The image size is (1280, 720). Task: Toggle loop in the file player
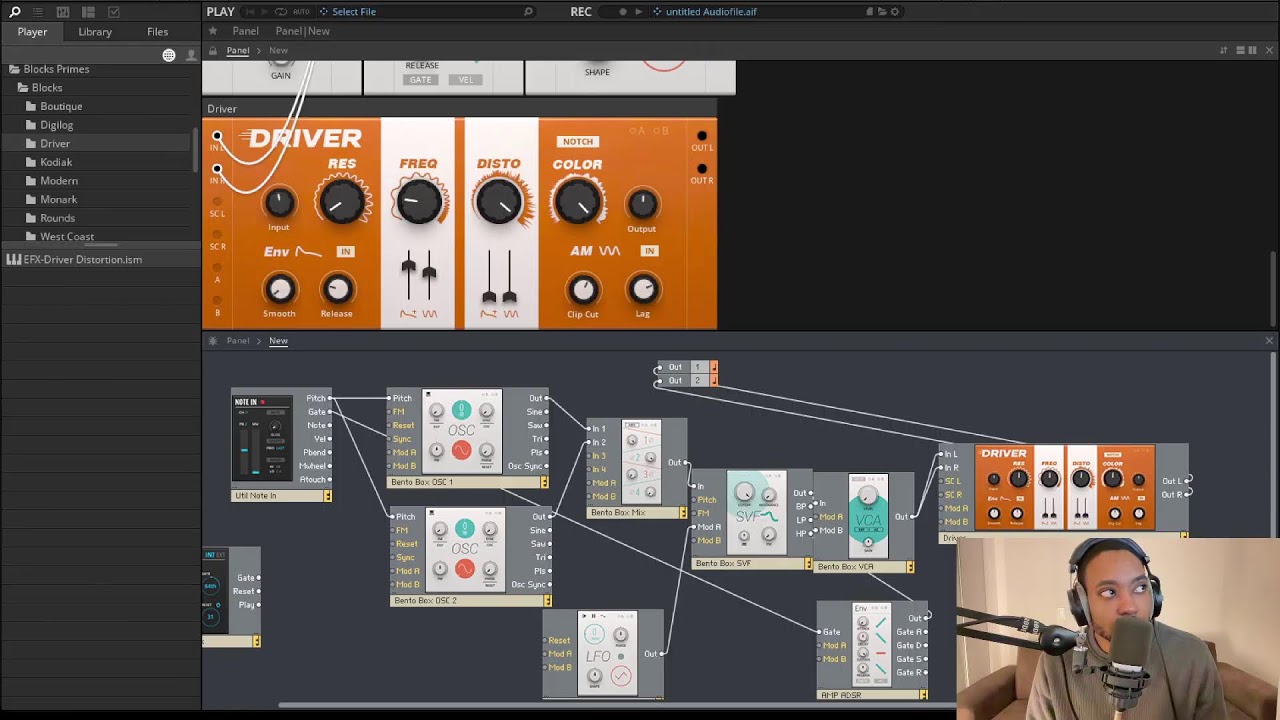pos(281,12)
